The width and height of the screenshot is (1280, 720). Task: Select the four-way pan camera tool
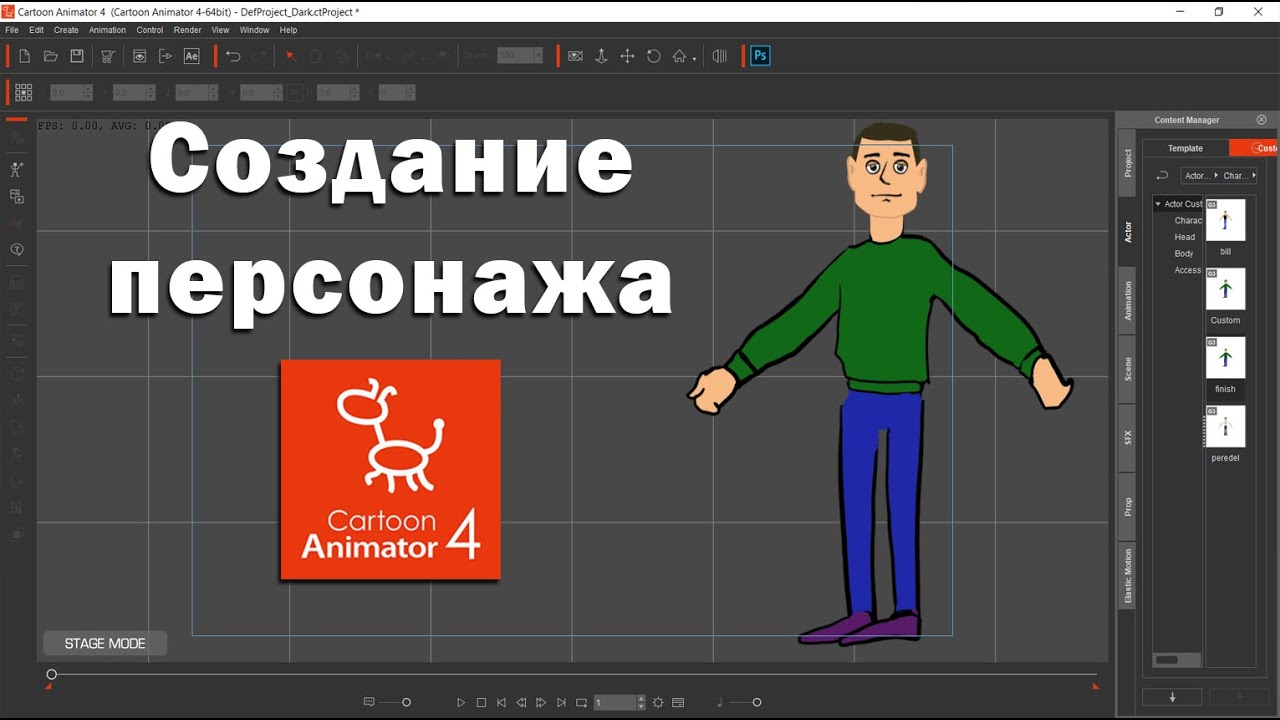point(627,56)
